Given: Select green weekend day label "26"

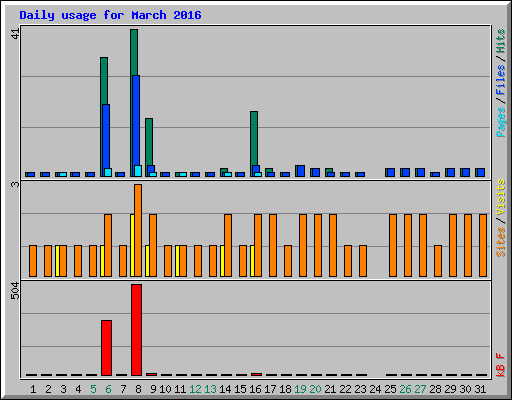Looking at the screenshot, I should click(x=405, y=389).
